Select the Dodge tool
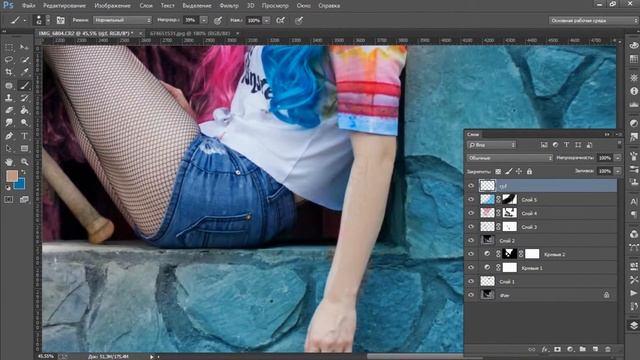 pyautogui.click(x=24, y=122)
